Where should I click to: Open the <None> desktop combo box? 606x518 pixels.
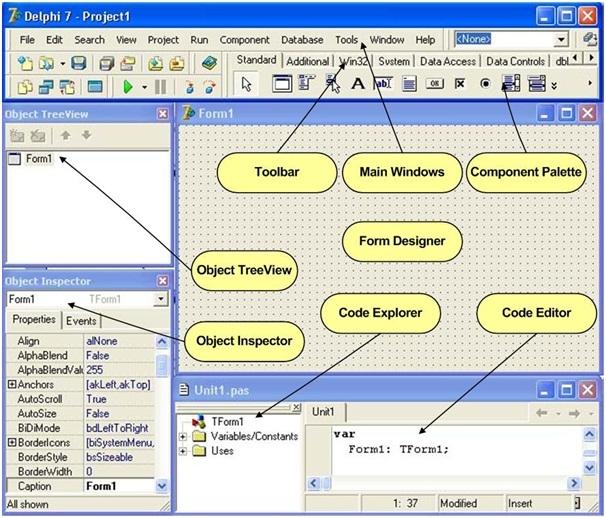point(561,39)
